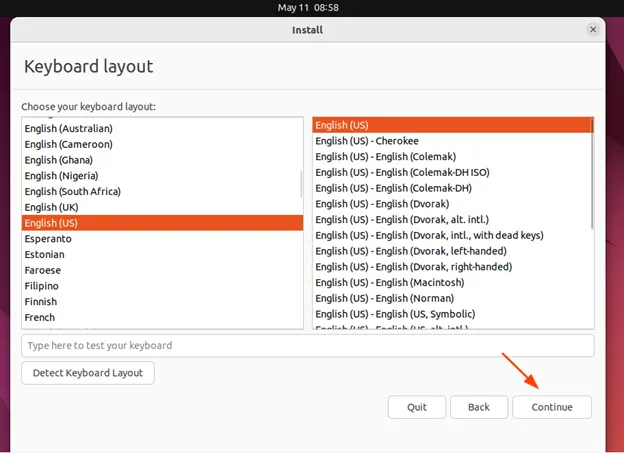Click Detect Keyboard Layout button
The width and height of the screenshot is (624, 453).
click(x=88, y=373)
